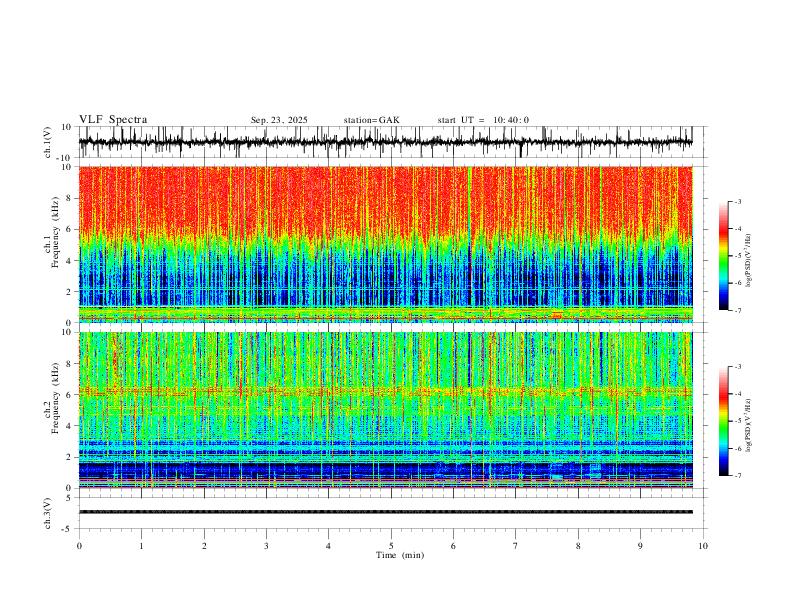Click the "6" kHz tick of ch.2 spectrogram
Screen dimensions: 792x612
(x=69, y=395)
